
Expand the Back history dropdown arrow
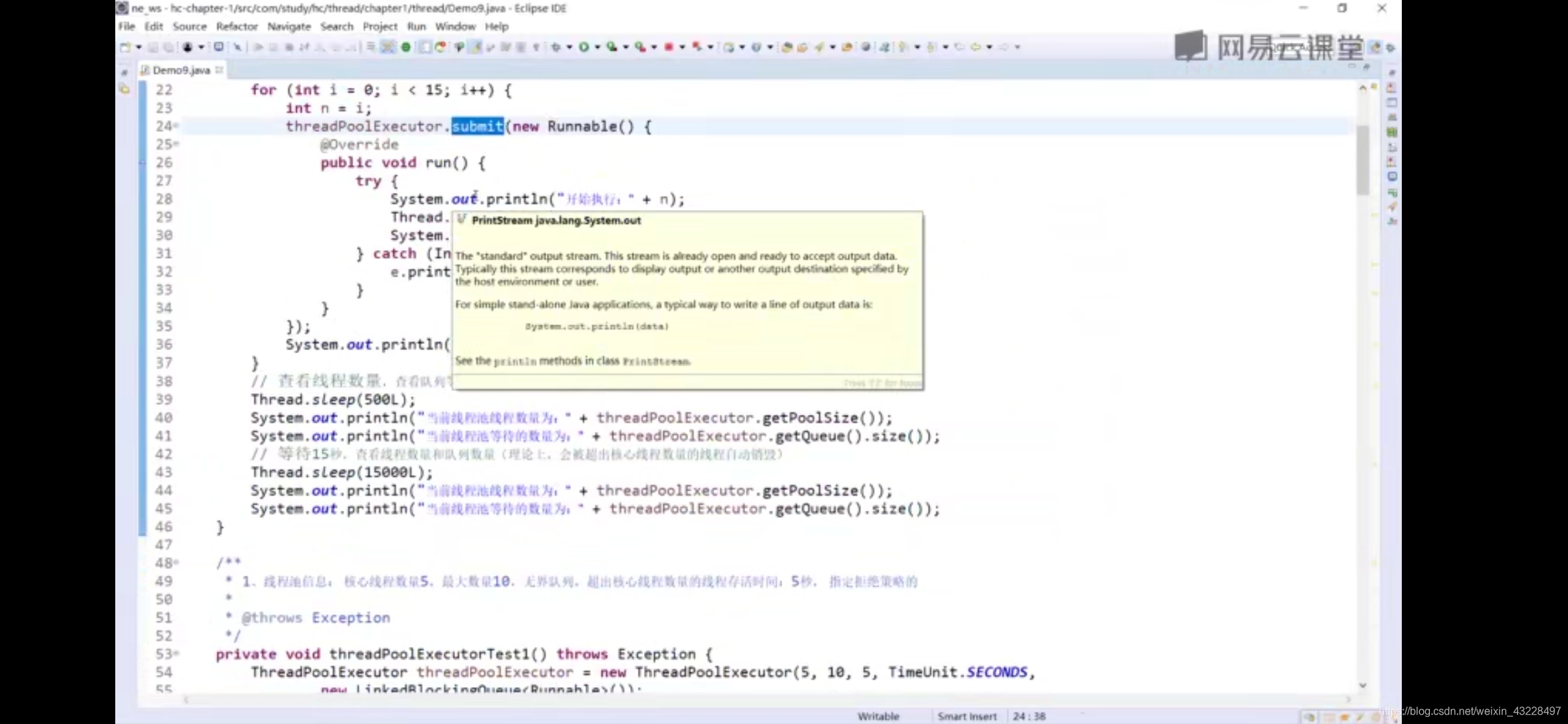pyautogui.click(x=989, y=47)
